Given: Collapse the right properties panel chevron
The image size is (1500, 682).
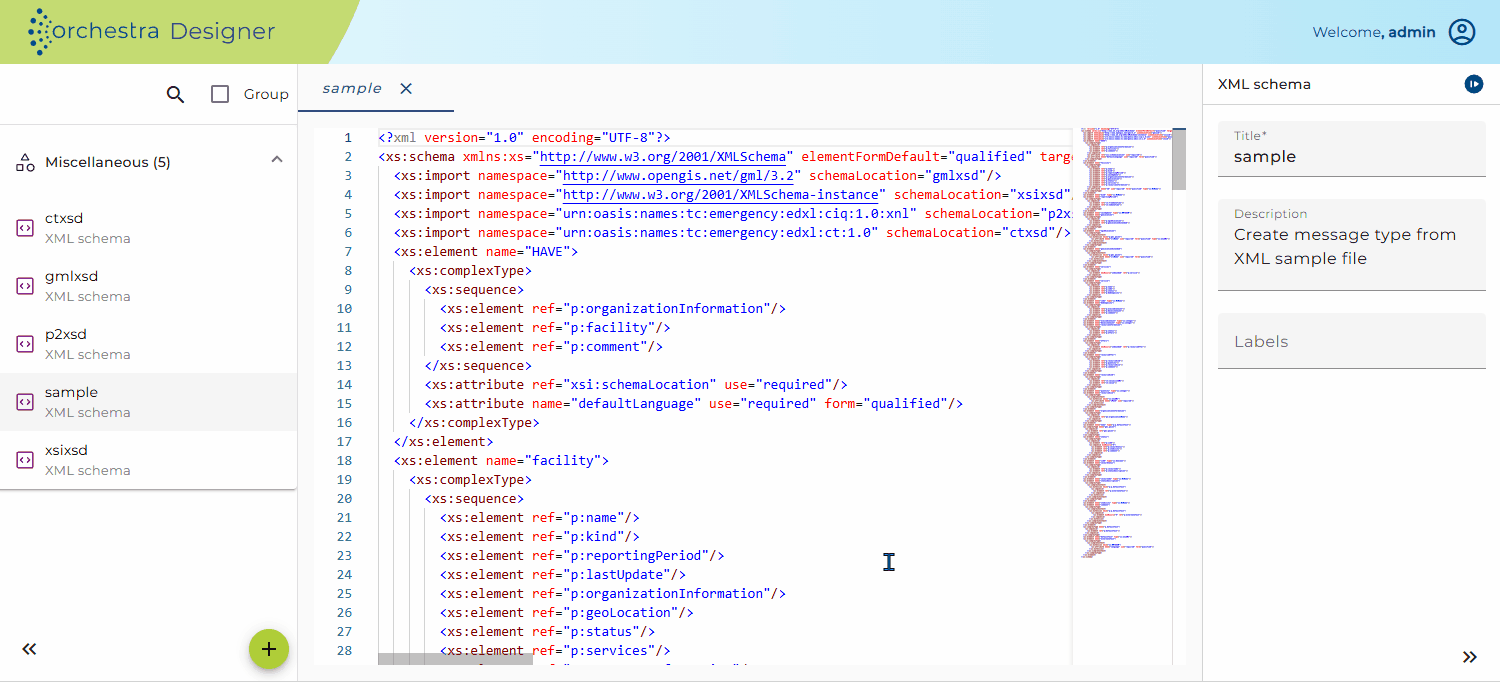Looking at the screenshot, I should tap(1469, 657).
